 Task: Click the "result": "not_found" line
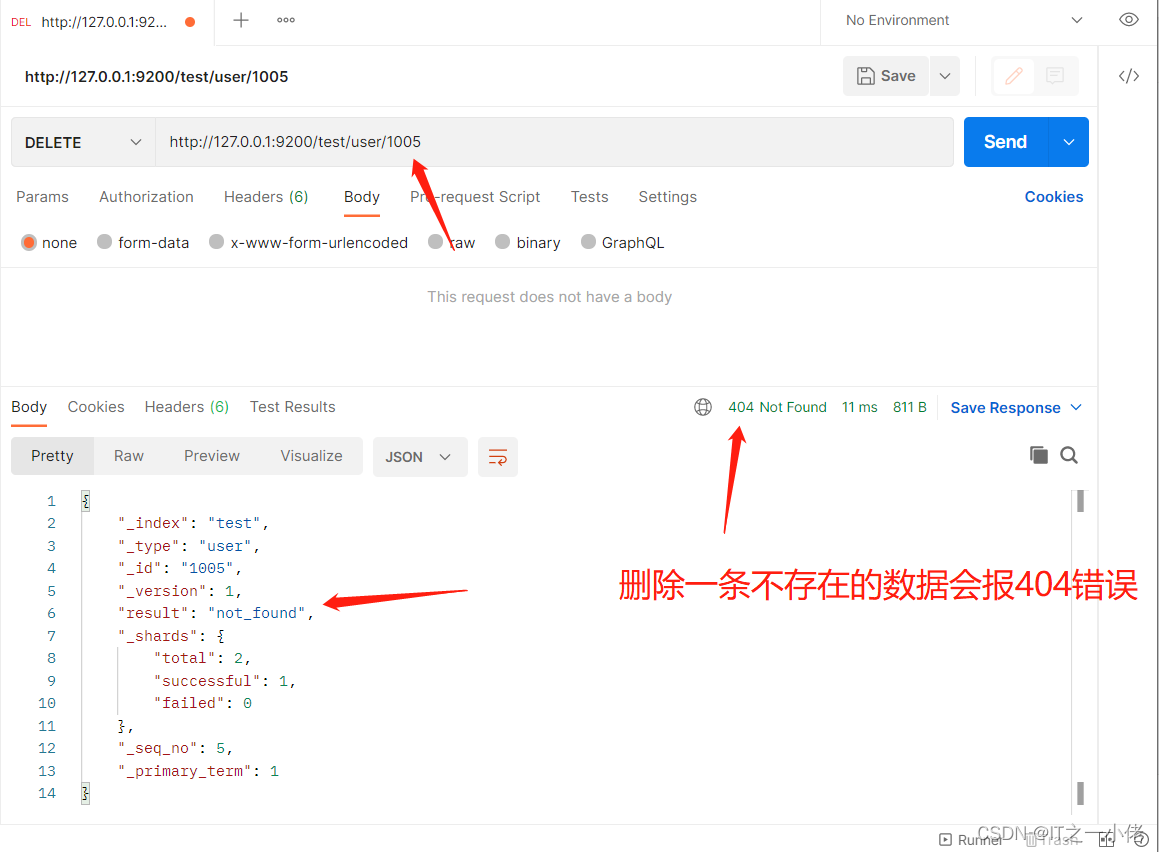pyautogui.click(x=216, y=613)
